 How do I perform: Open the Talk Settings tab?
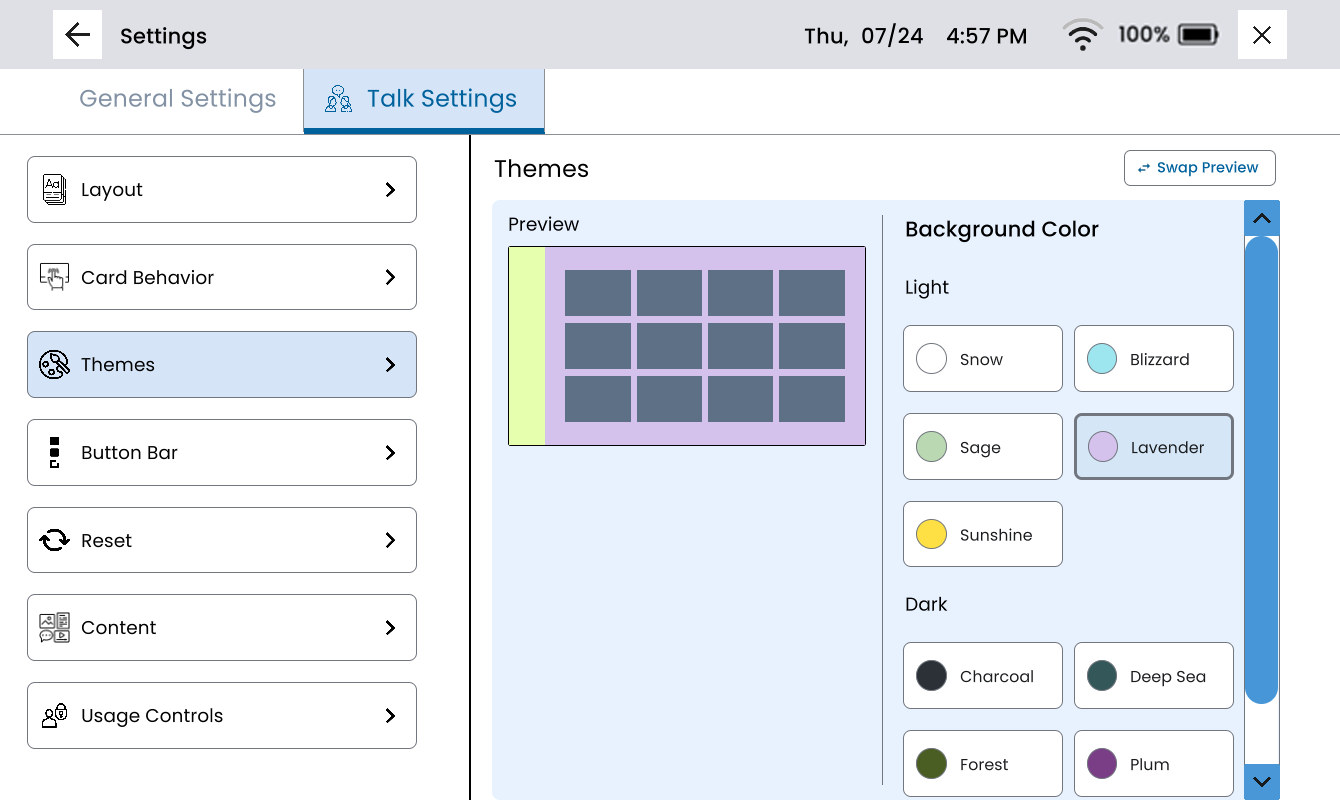pyautogui.click(x=424, y=99)
